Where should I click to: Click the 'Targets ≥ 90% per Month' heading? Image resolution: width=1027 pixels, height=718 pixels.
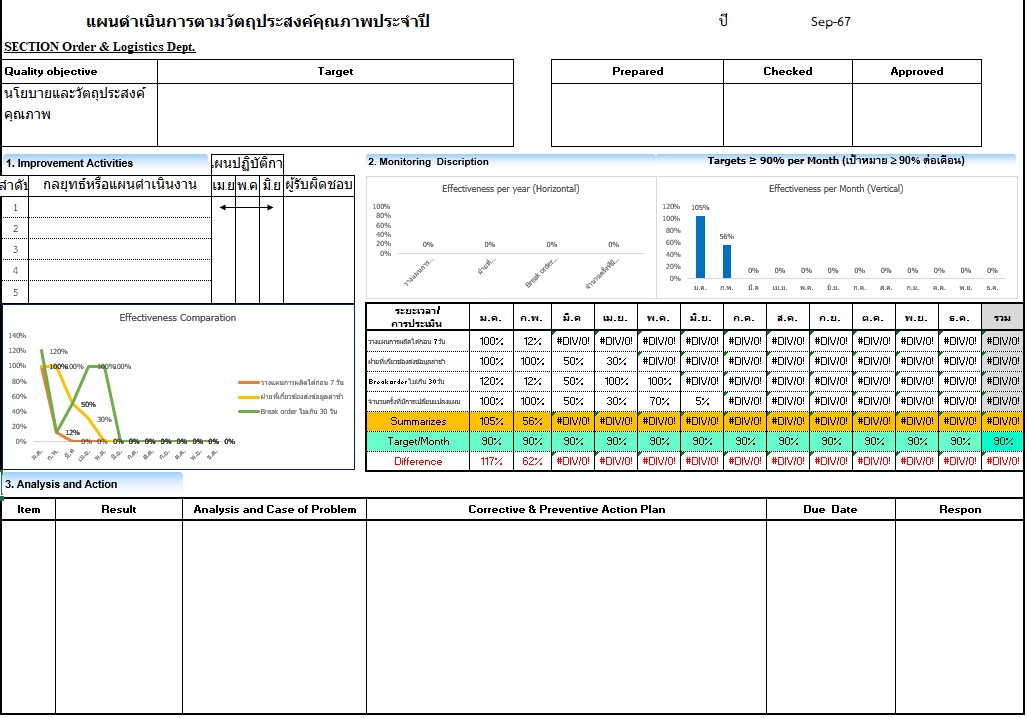pos(835,161)
